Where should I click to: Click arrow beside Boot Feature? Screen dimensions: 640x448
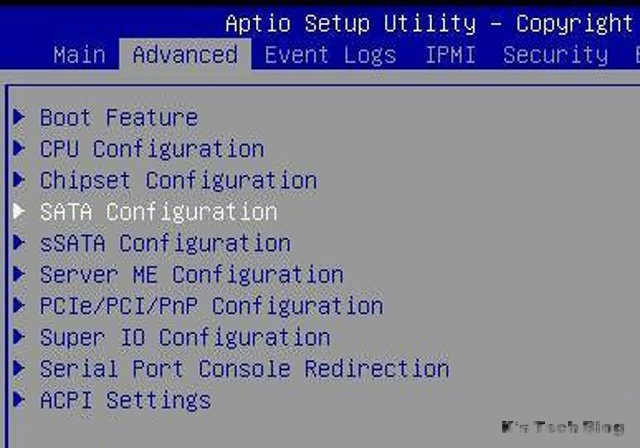pyautogui.click(x=19, y=118)
